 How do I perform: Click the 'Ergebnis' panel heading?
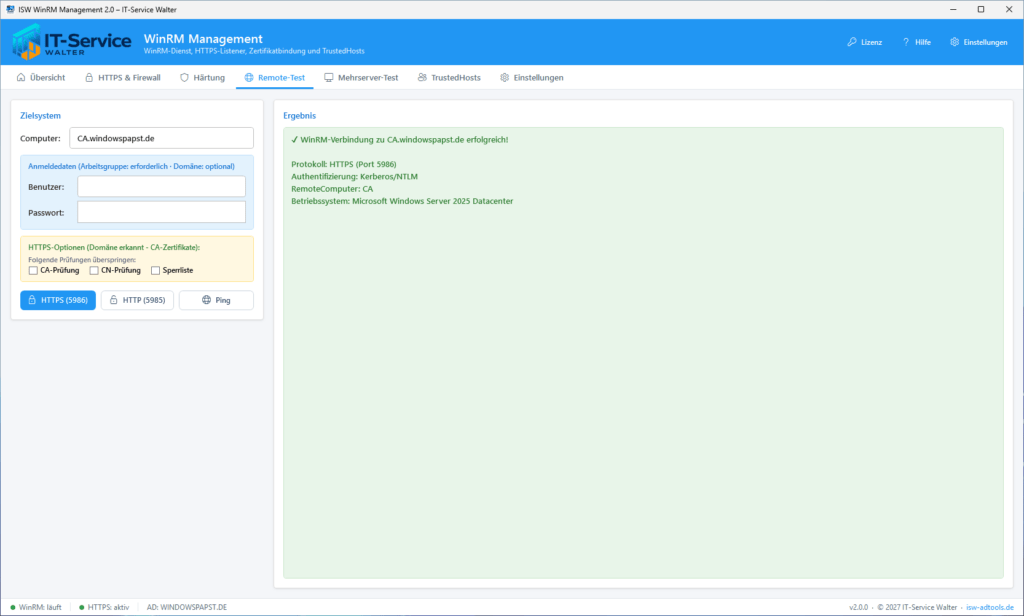click(x=300, y=116)
